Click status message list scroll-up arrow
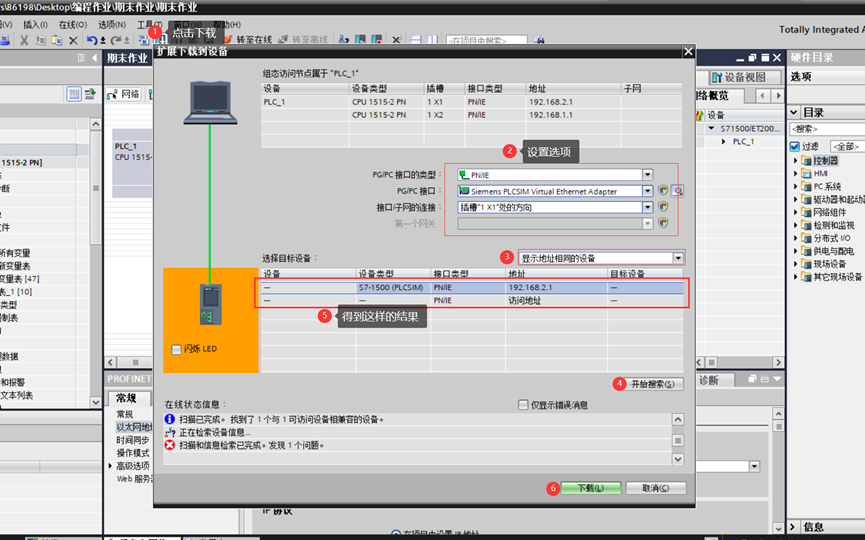 click(x=678, y=420)
